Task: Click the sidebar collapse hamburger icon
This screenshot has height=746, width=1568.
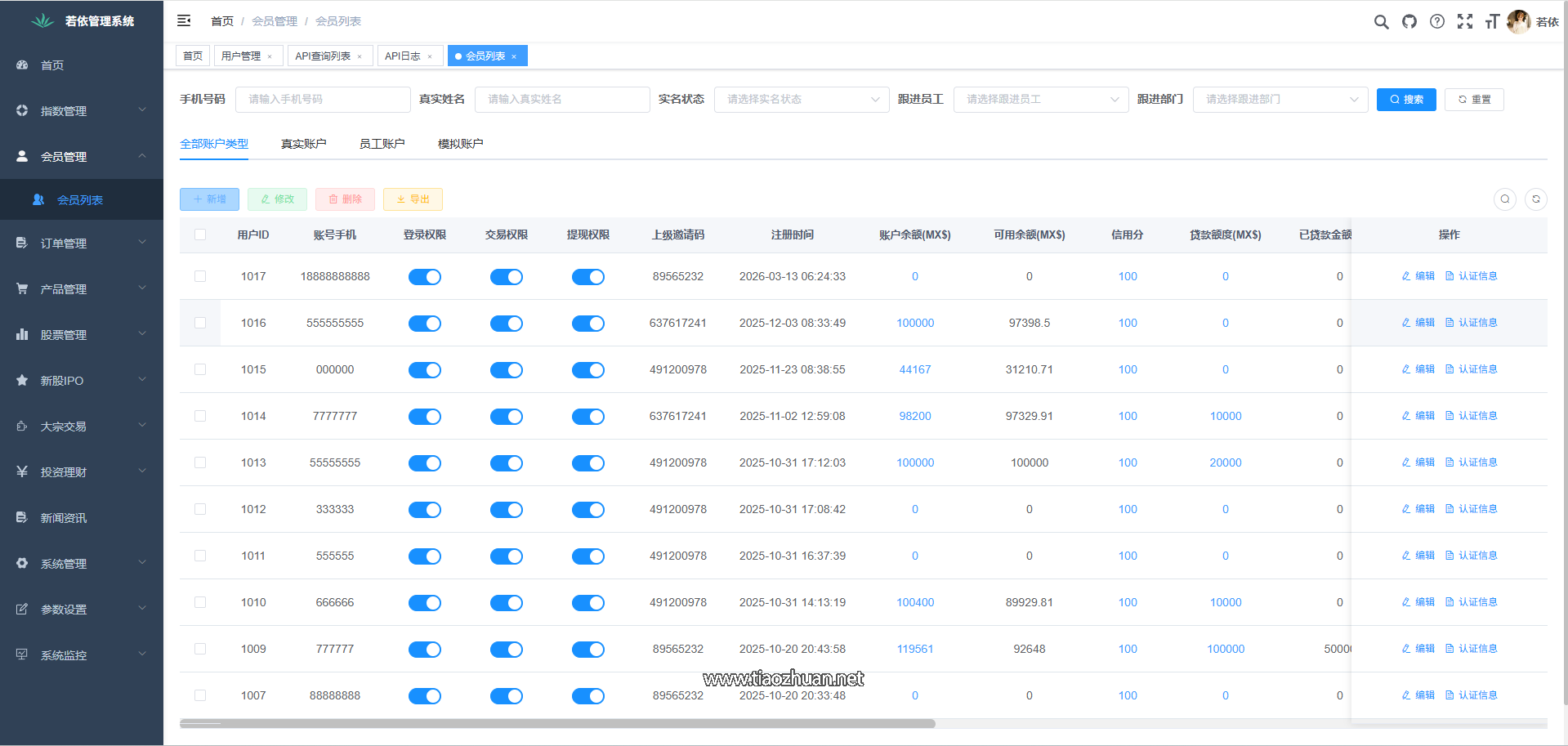Action: (184, 20)
